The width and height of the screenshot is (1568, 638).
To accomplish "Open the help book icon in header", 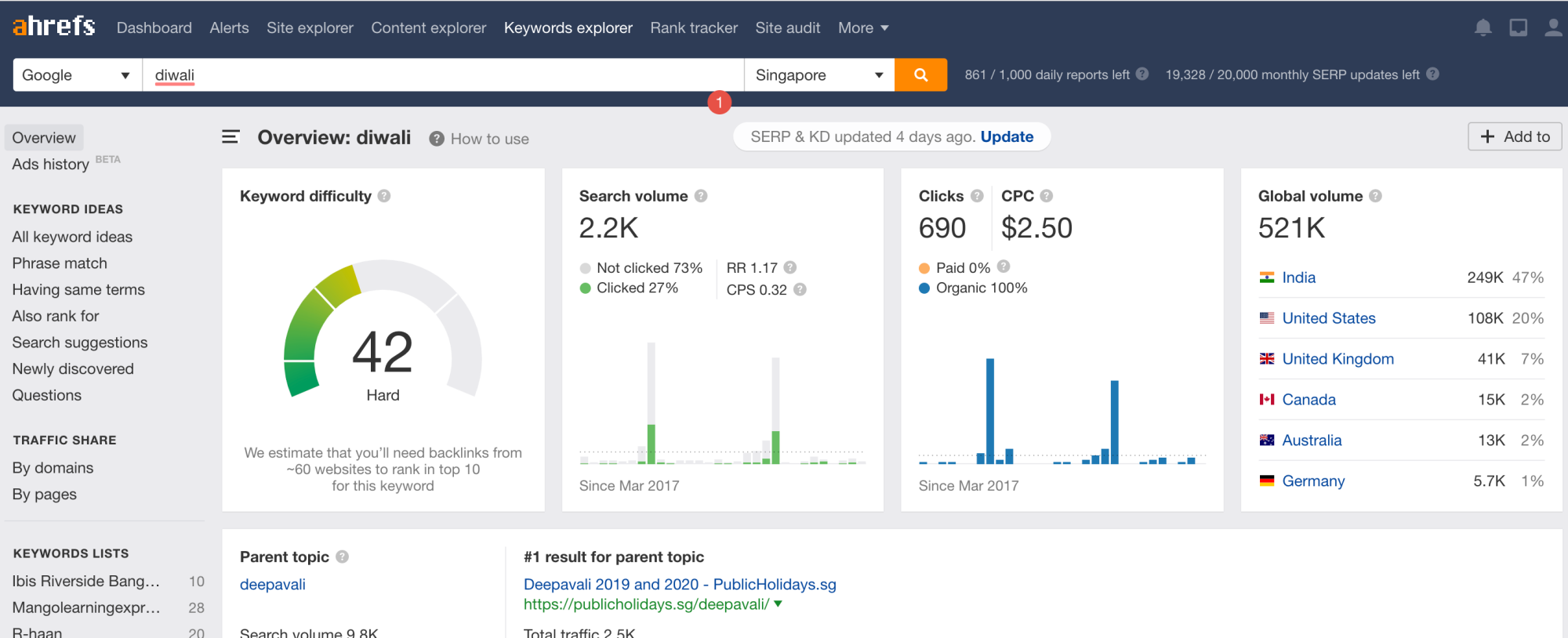I will pyautogui.click(x=1519, y=28).
